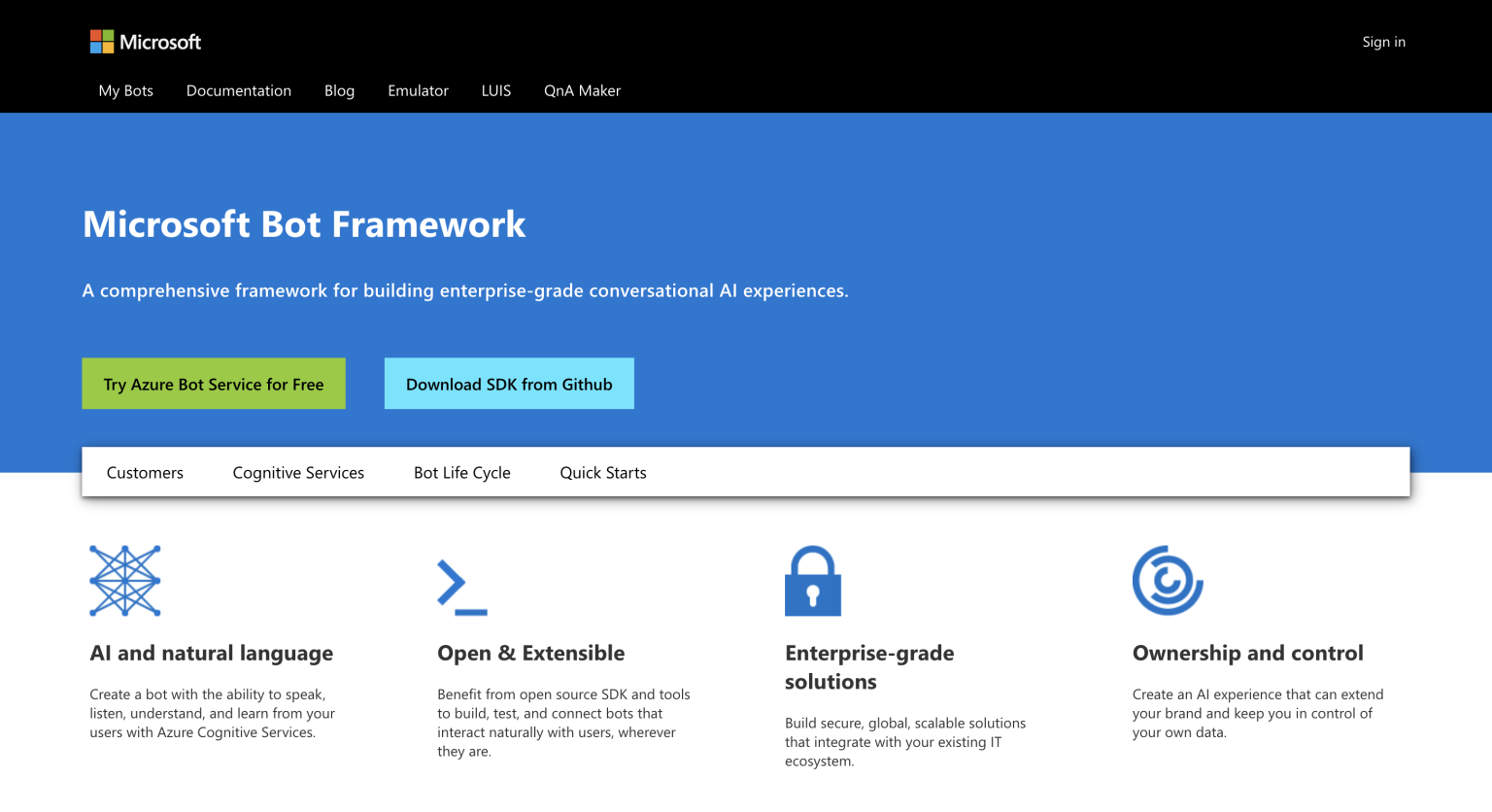
Task: Click the Microsoft logo
Action: (x=144, y=41)
